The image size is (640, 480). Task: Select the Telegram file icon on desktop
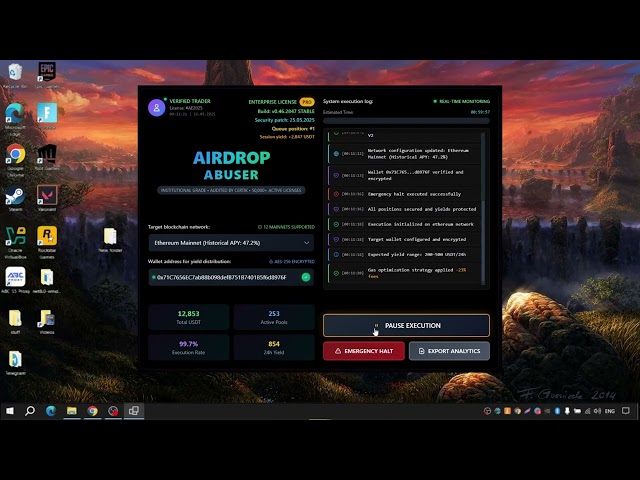[x=15, y=362]
